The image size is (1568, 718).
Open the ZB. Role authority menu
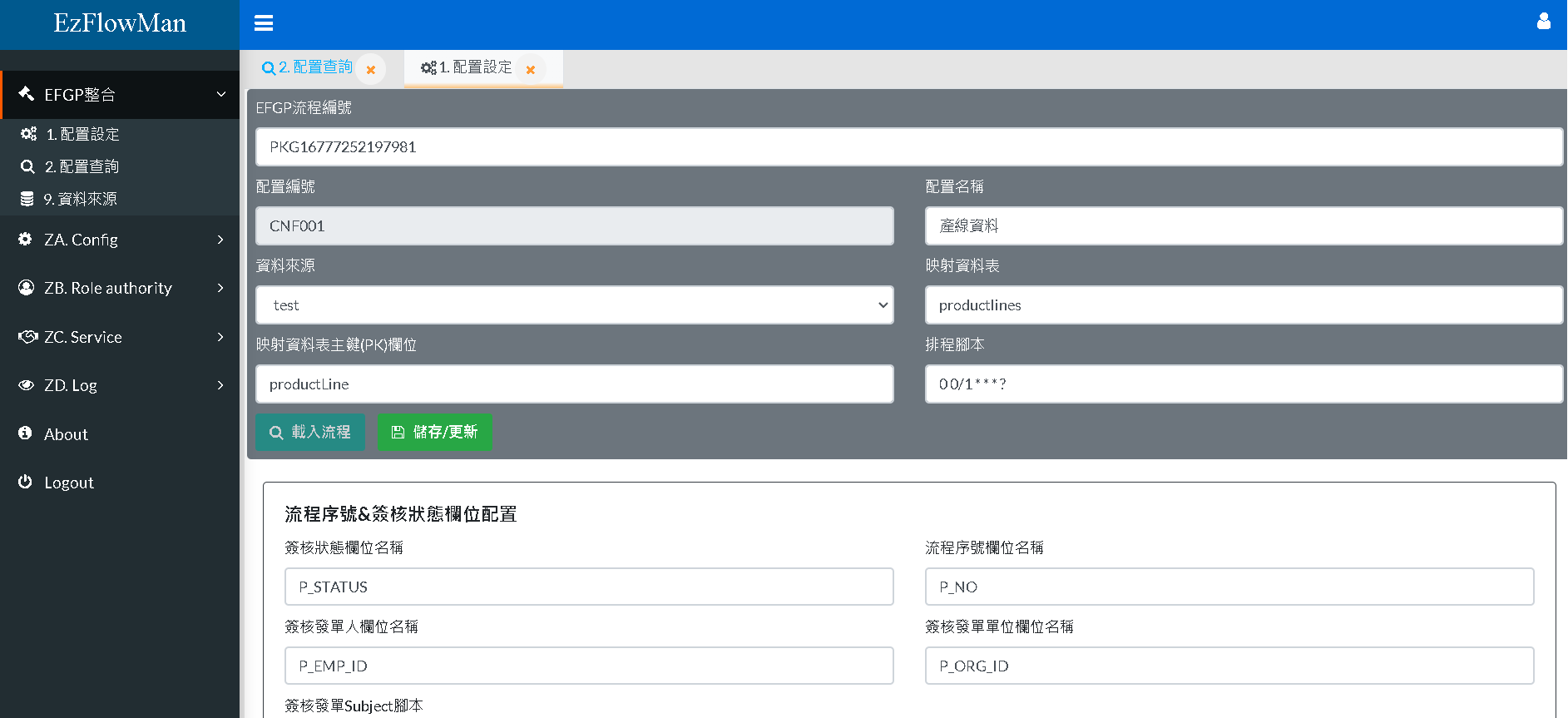coord(120,288)
